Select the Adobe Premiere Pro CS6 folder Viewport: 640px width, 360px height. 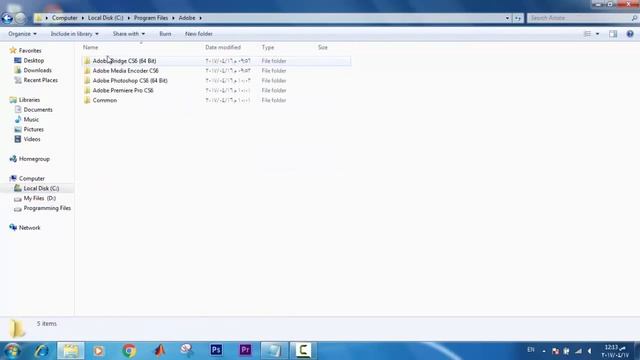[123, 90]
